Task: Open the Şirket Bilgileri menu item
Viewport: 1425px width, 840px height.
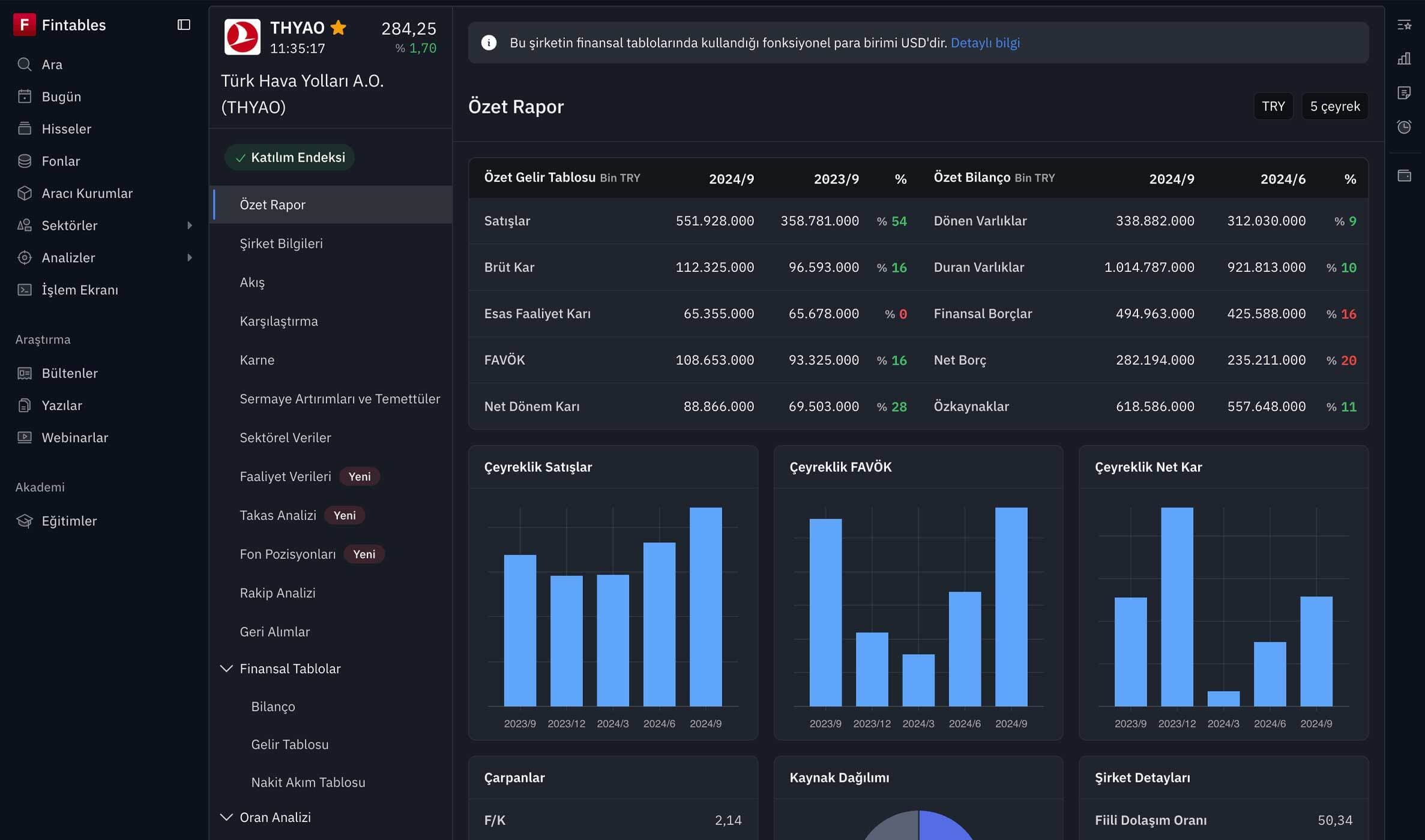Action: [281, 244]
